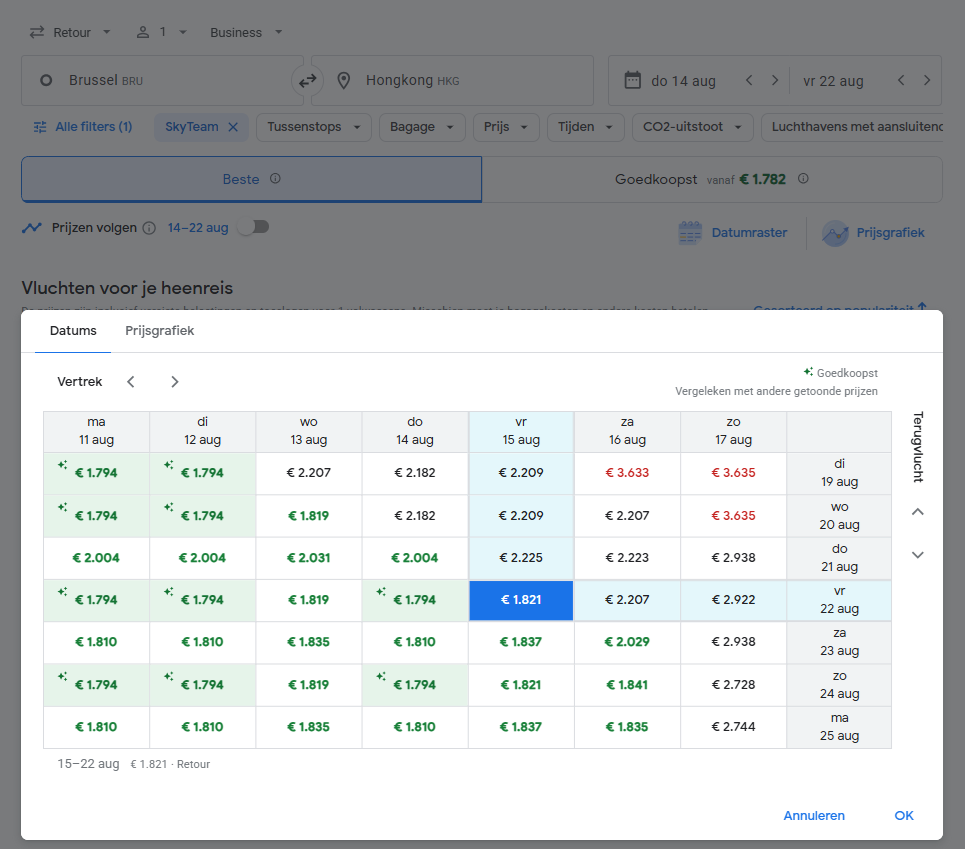This screenshot has width=965, height=849.
Task: Show previous departure dates in the grid
Action: [130, 382]
